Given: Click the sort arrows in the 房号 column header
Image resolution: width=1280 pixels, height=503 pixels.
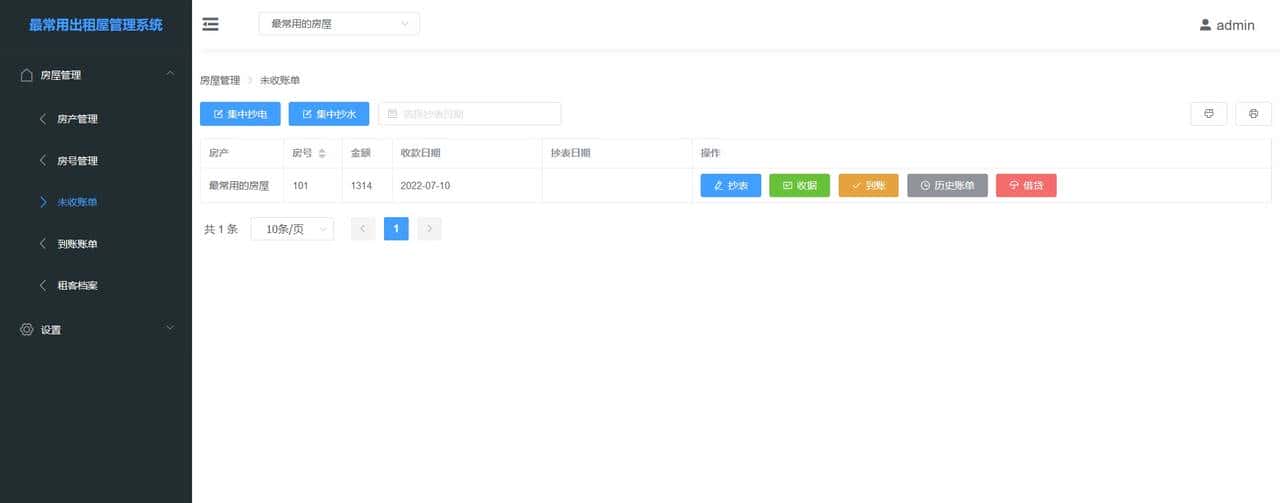Looking at the screenshot, I should pos(322,154).
